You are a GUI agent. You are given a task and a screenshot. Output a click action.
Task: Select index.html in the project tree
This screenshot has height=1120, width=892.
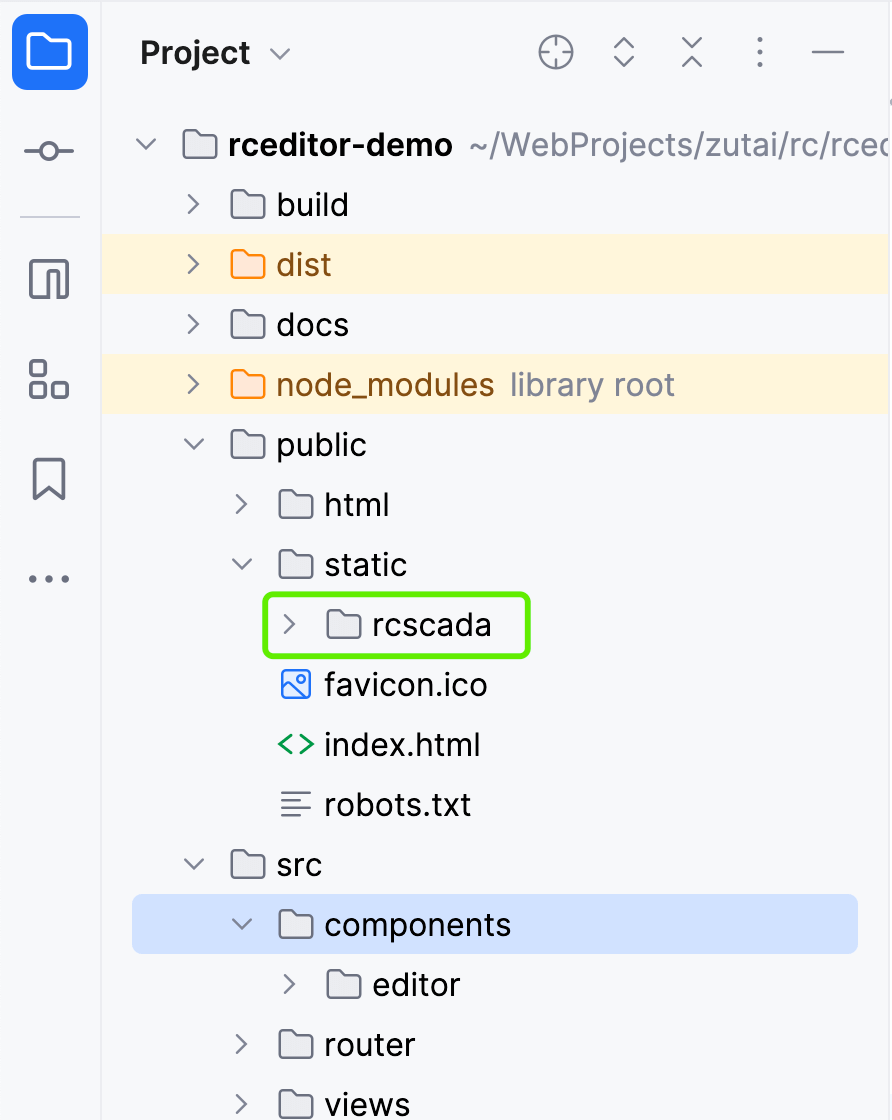[402, 745]
